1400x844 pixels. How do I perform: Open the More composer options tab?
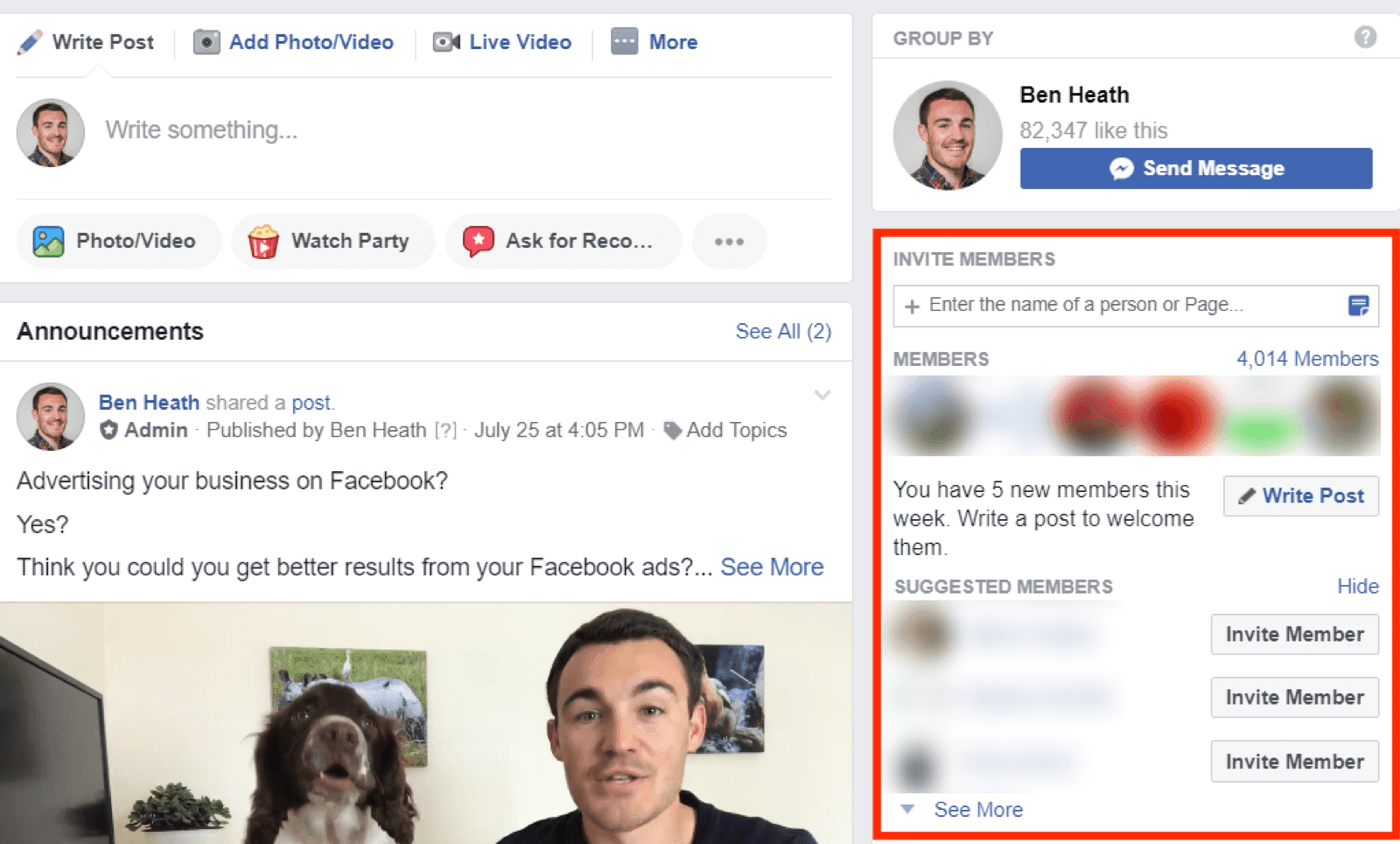click(654, 42)
